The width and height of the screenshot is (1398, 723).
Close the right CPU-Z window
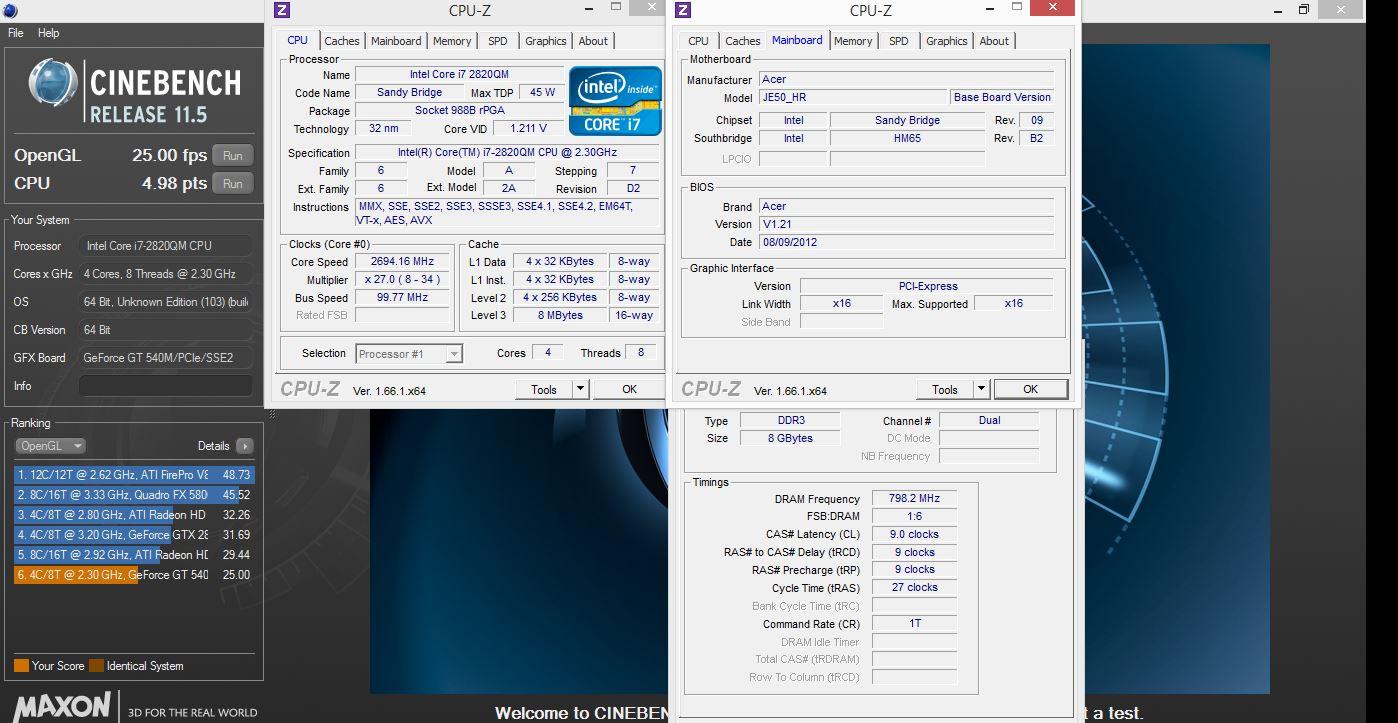coord(1052,8)
